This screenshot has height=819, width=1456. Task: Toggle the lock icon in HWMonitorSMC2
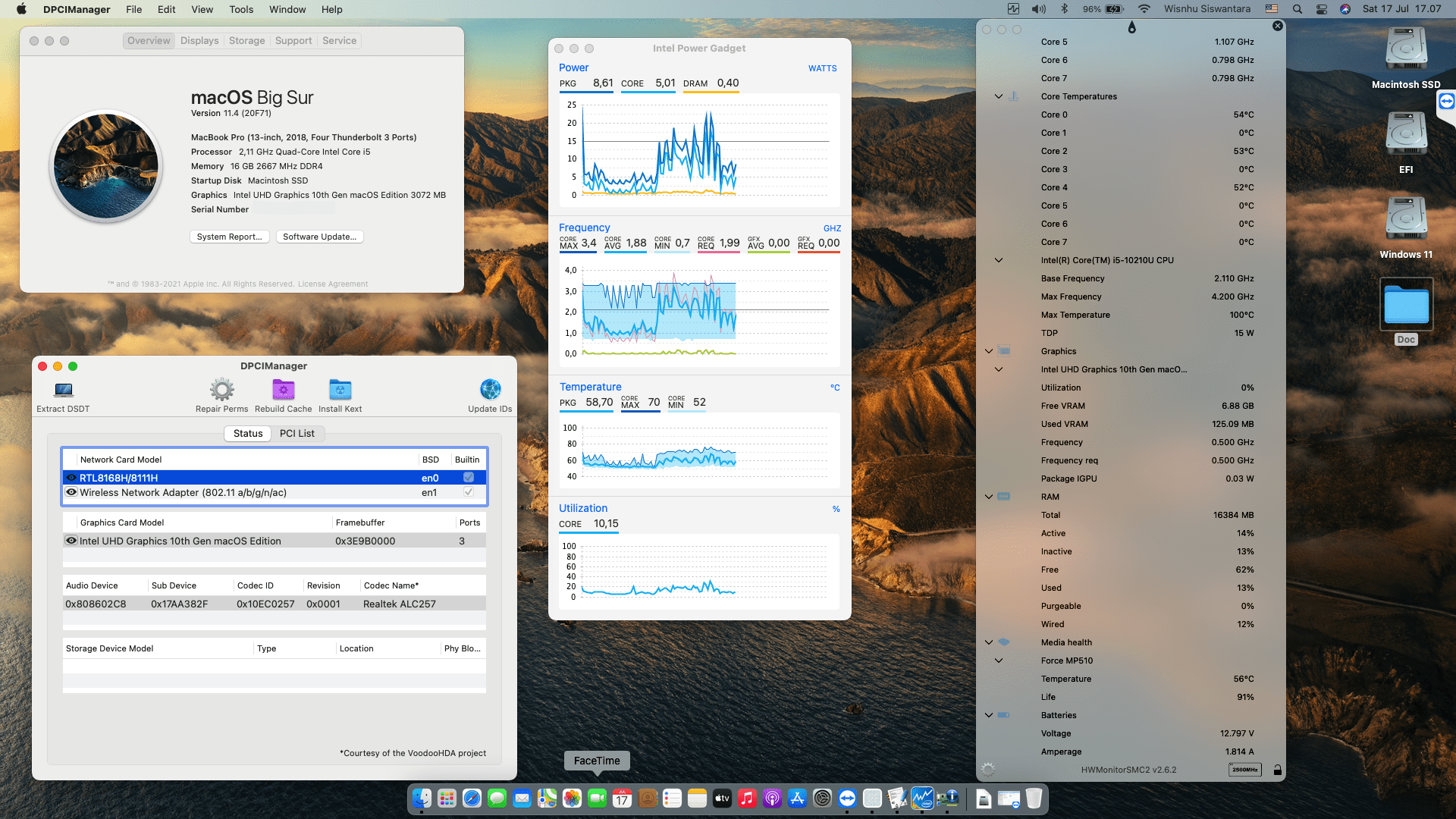coord(1278,770)
